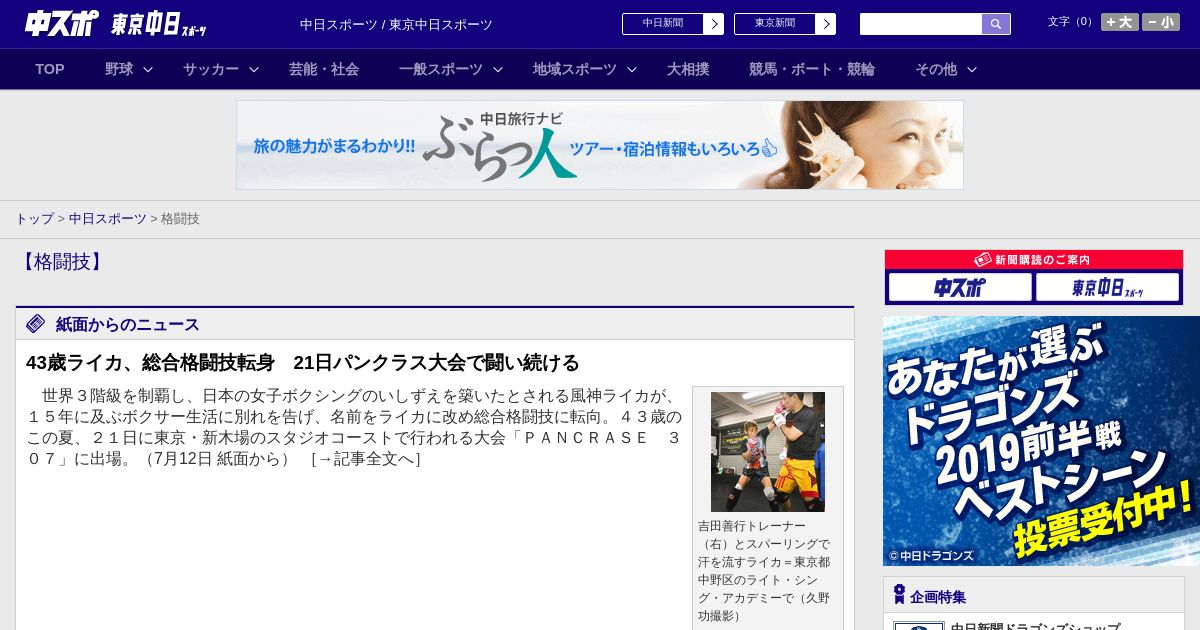The width and height of the screenshot is (1200, 630).
Task: Go to TOP in navigation bar
Action: click(50, 69)
